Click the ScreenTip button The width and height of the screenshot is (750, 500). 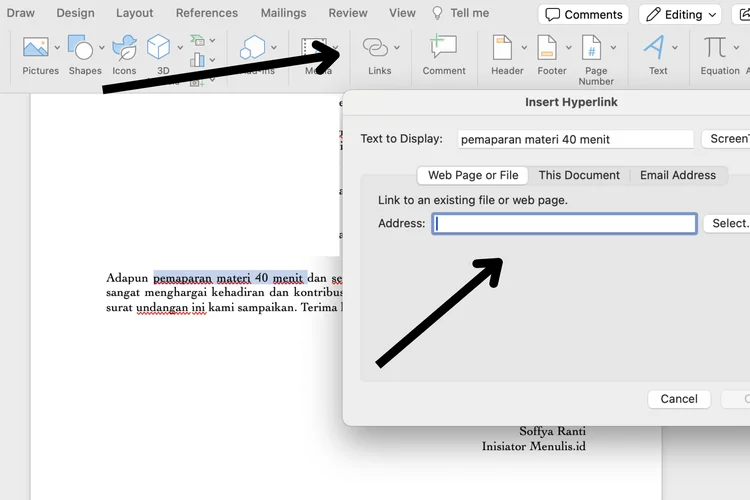[x=726, y=139]
